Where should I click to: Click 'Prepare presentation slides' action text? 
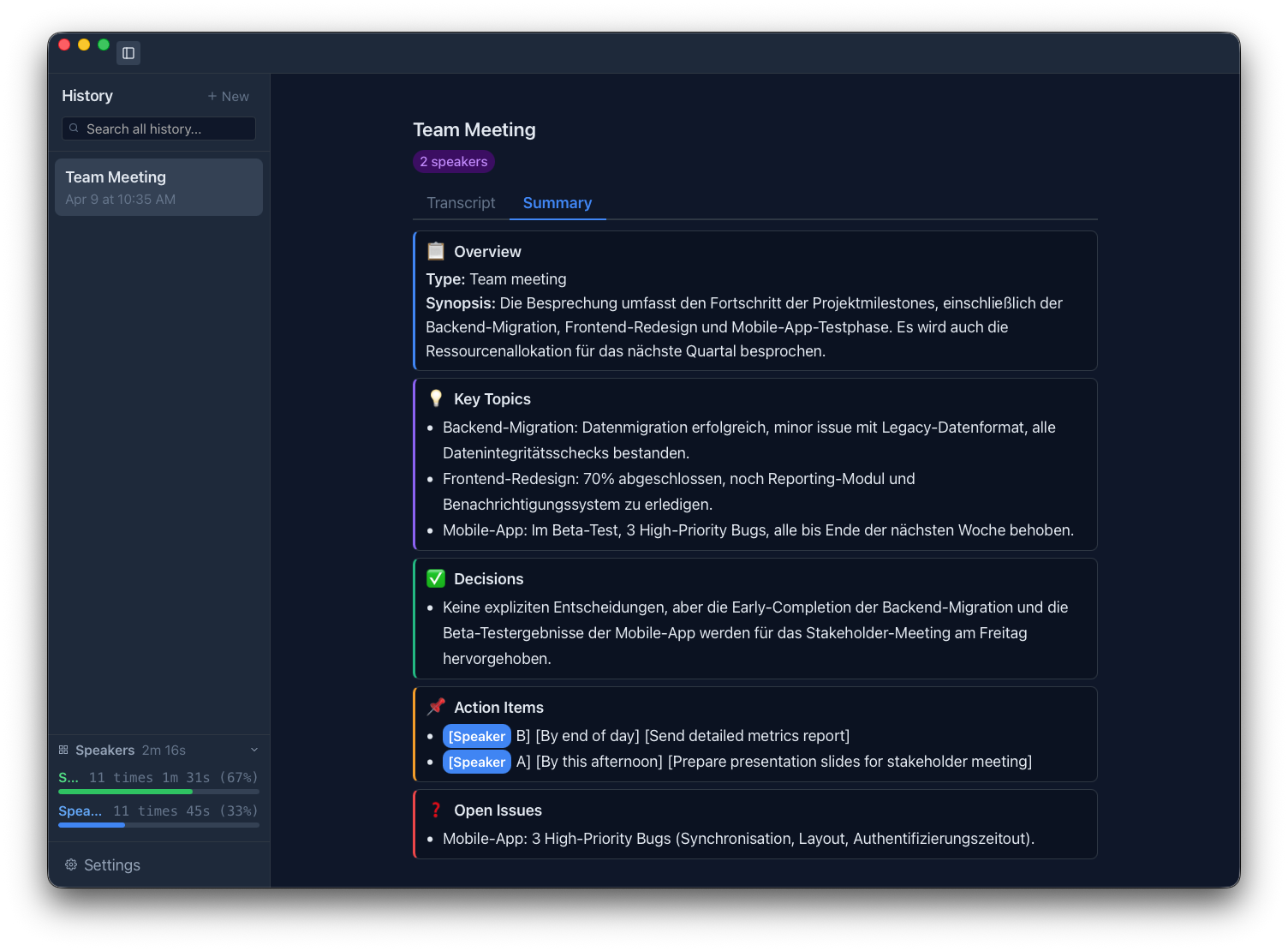[x=850, y=762]
